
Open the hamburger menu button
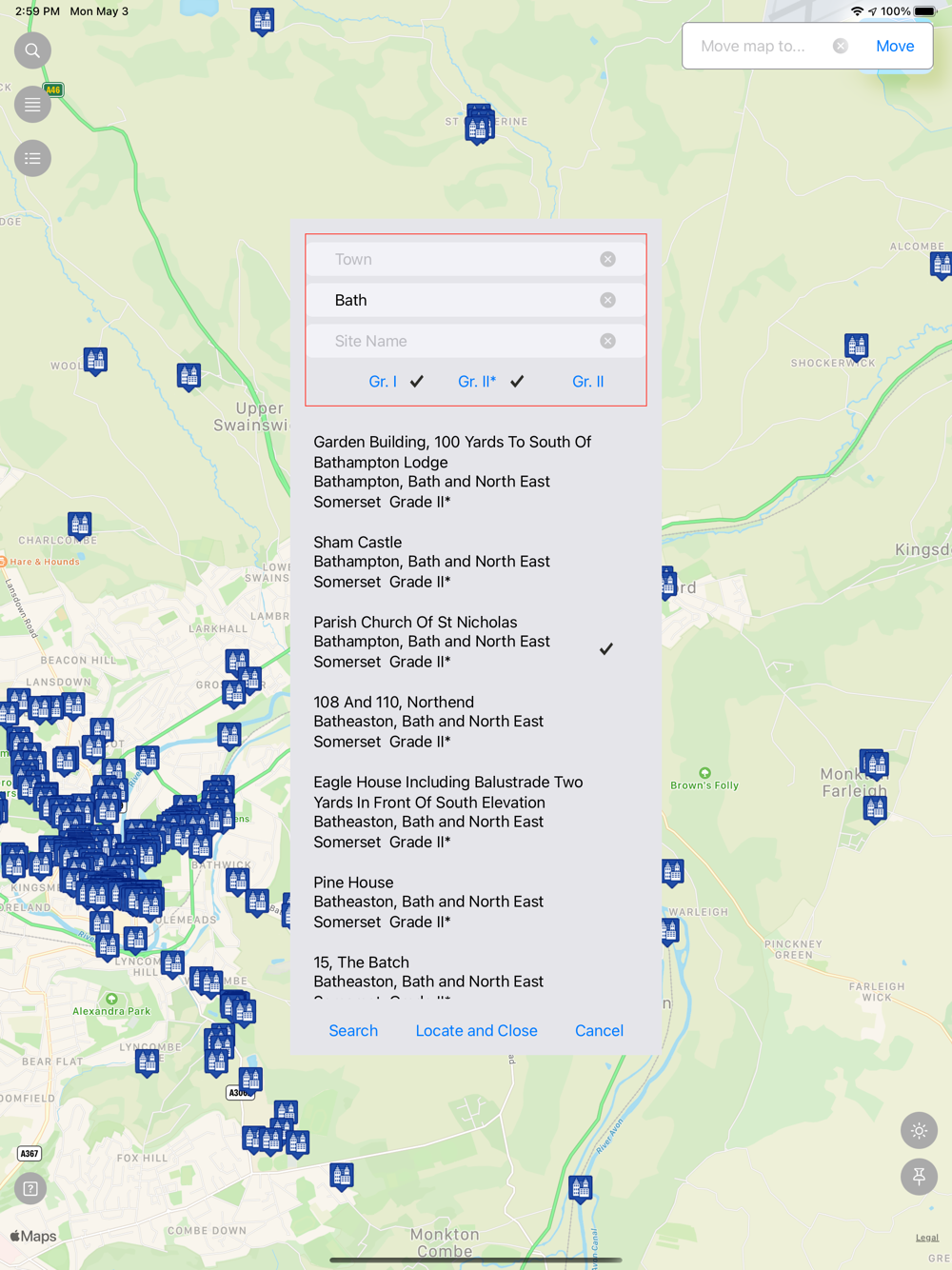(32, 105)
